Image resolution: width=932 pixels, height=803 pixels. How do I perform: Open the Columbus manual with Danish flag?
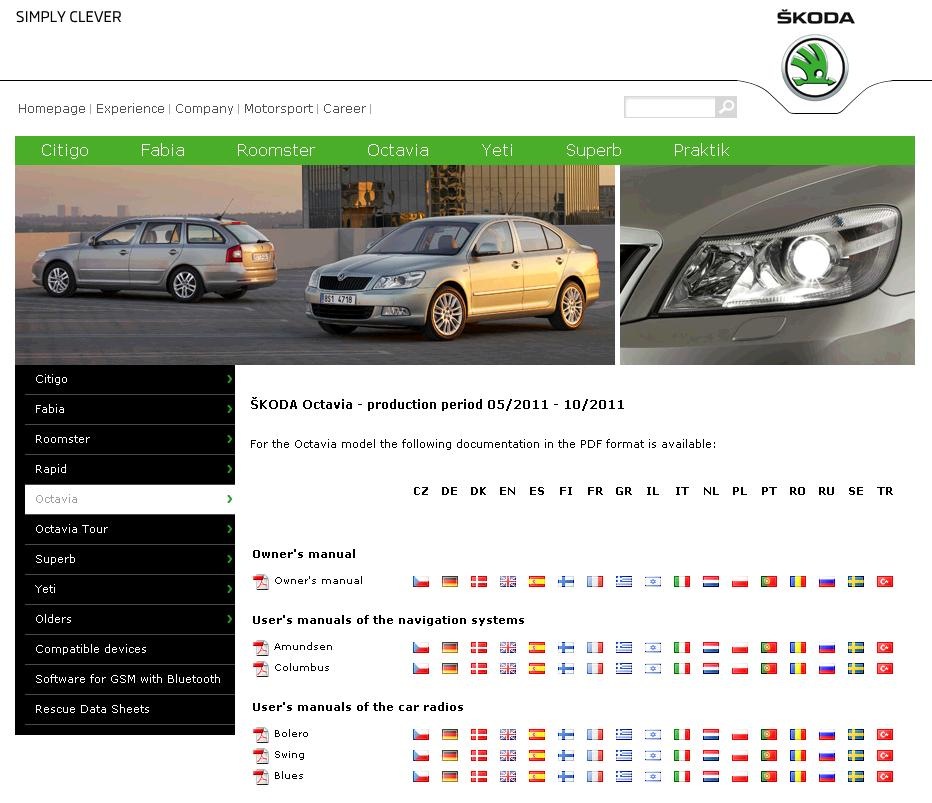pos(478,668)
